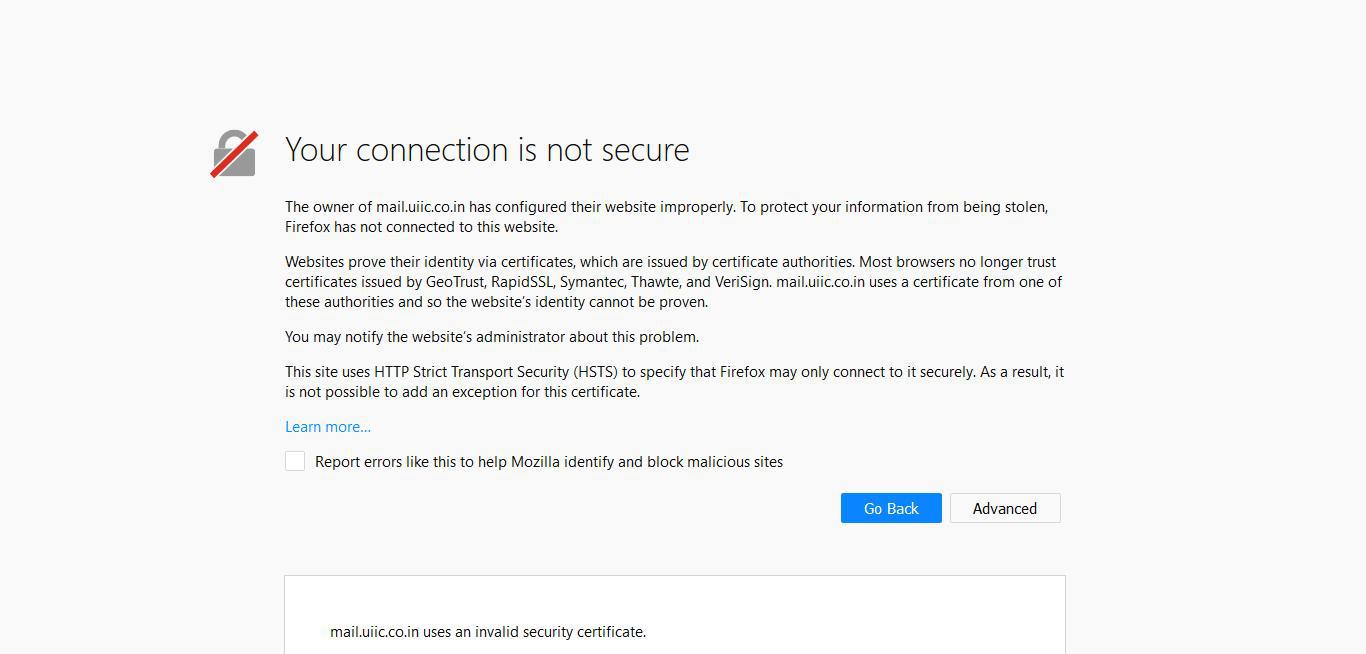Select the heading 'Your connection is not secure'

point(487,150)
